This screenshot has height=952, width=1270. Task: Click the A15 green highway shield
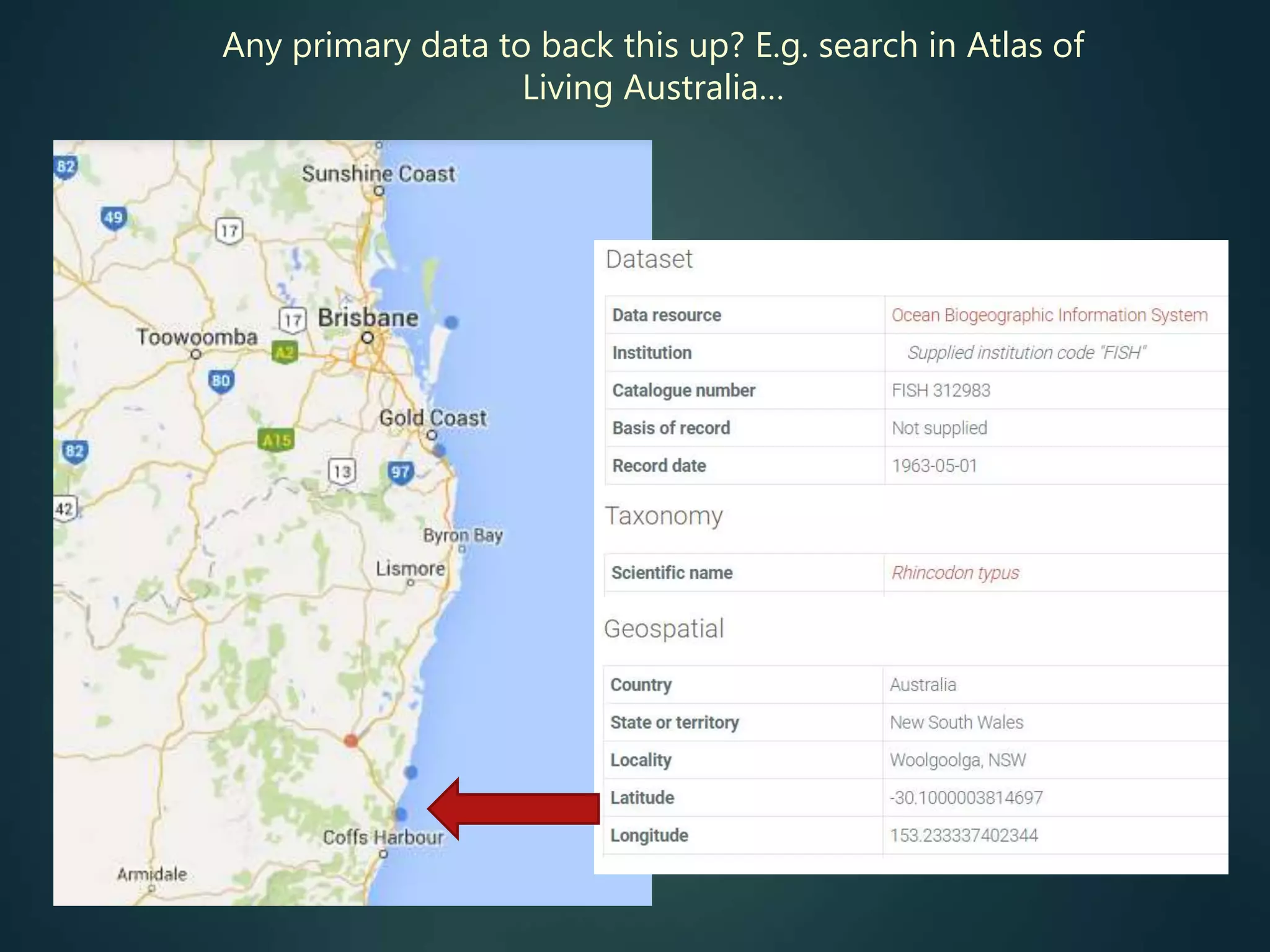276,441
